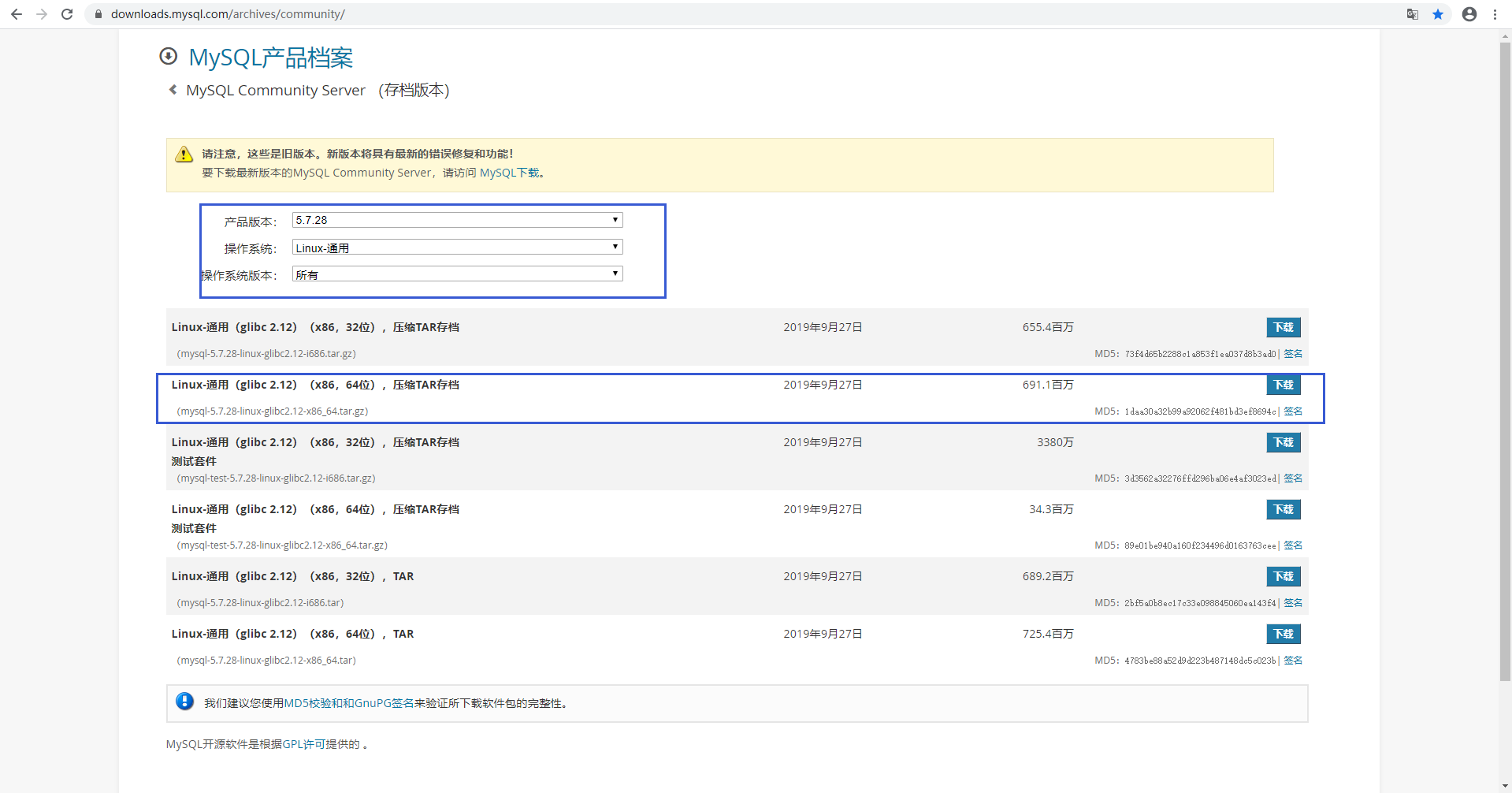1512x793 pixels.
Task: Open the MySQL下载 link in notice
Action: (510, 173)
